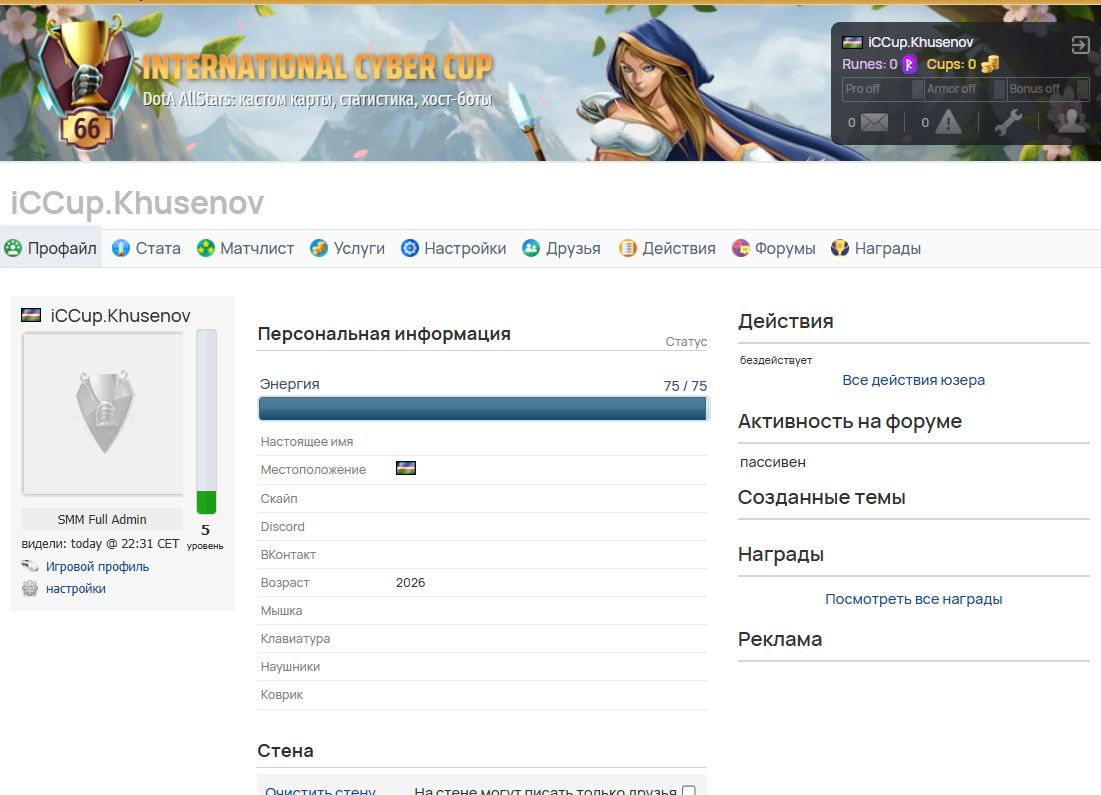Open the Услуги tab
Screen dimensions: 1101x795
(x=348, y=248)
